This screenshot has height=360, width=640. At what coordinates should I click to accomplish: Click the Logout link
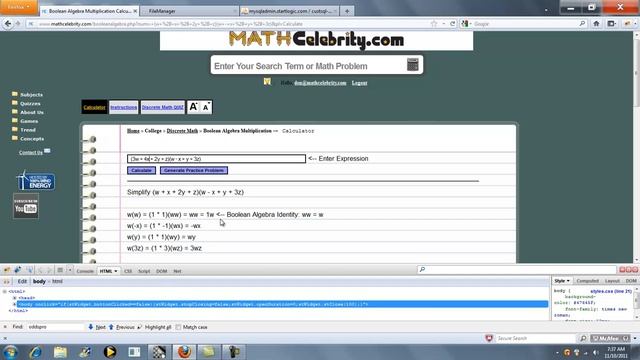[359, 83]
